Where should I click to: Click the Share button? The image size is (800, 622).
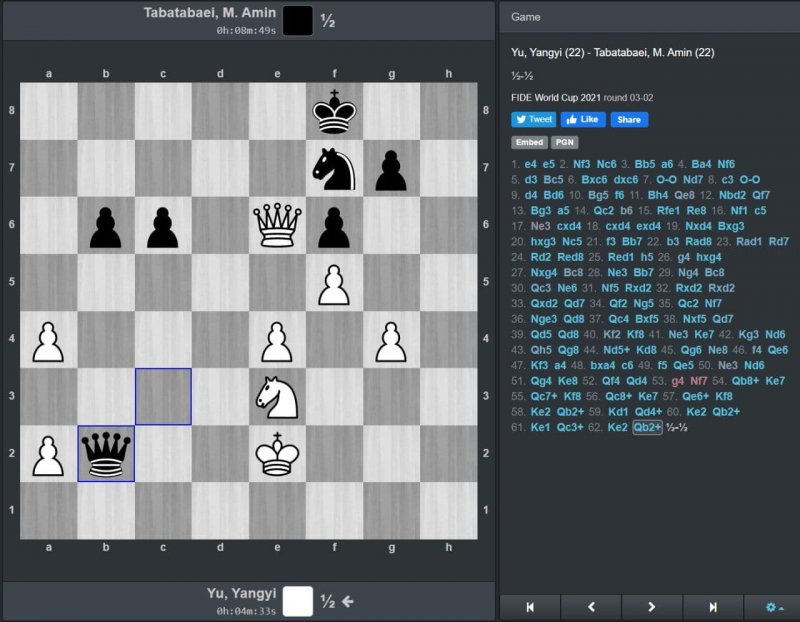(x=628, y=119)
